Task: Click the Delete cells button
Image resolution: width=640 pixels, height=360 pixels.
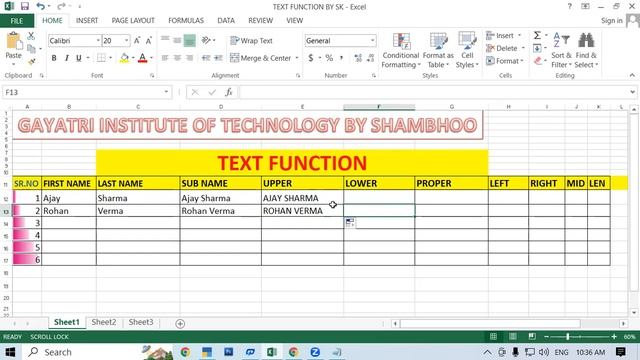Action: coord(505,48)
